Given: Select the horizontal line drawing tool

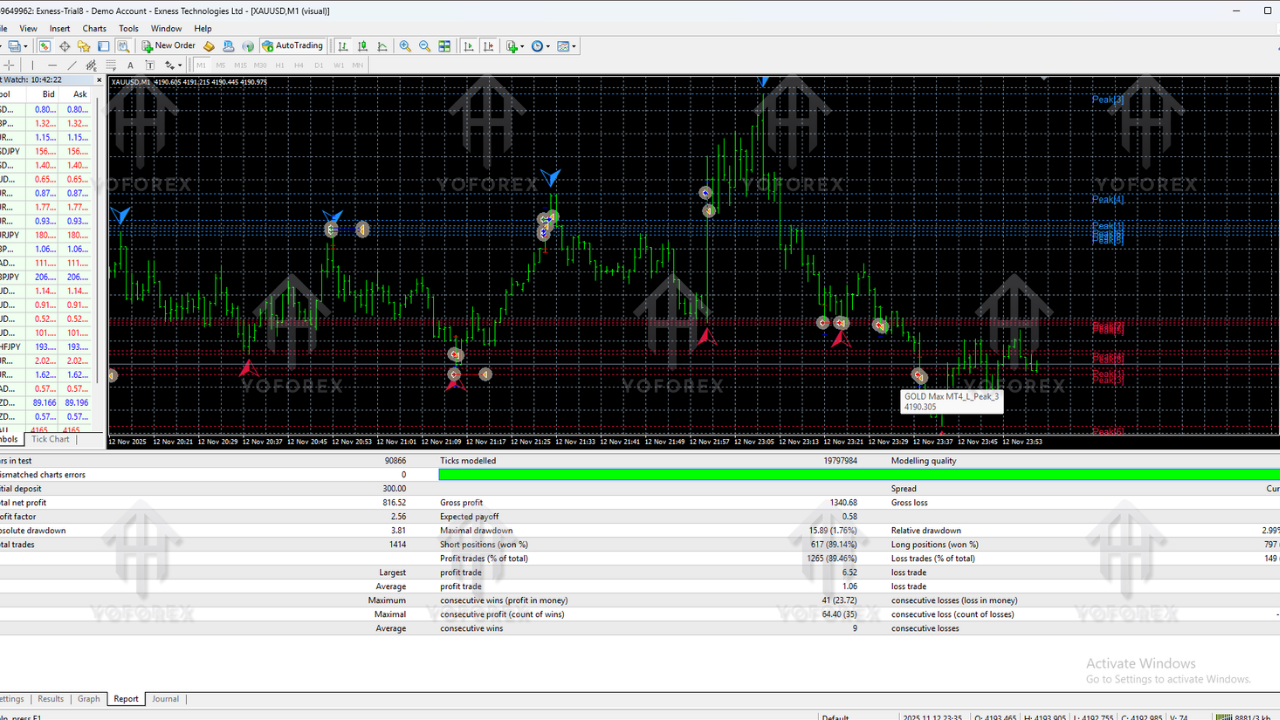Looking at the screenshot, I should pos(52,65).
